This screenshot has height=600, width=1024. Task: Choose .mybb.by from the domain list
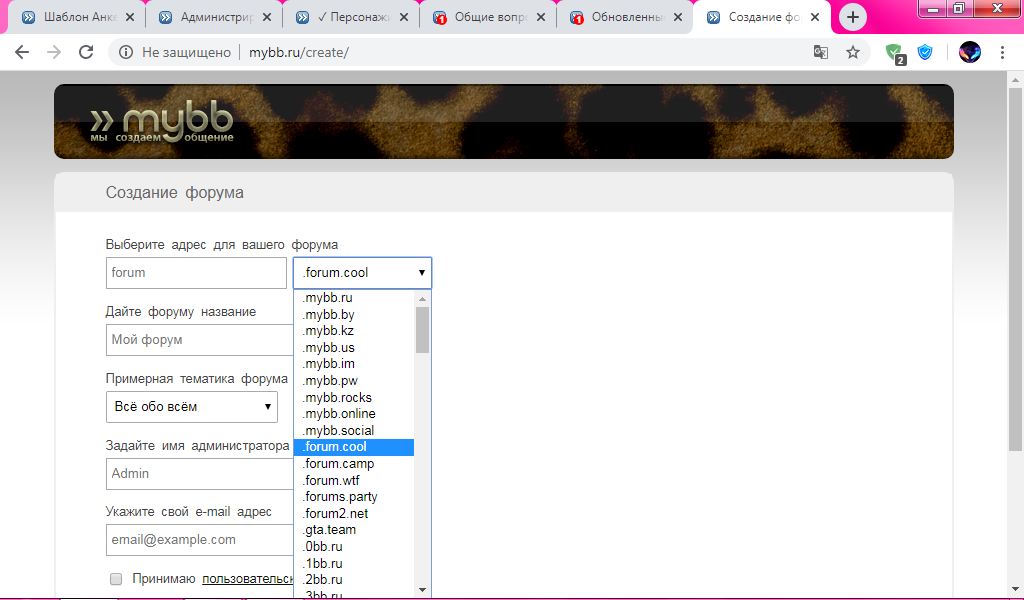353,315
